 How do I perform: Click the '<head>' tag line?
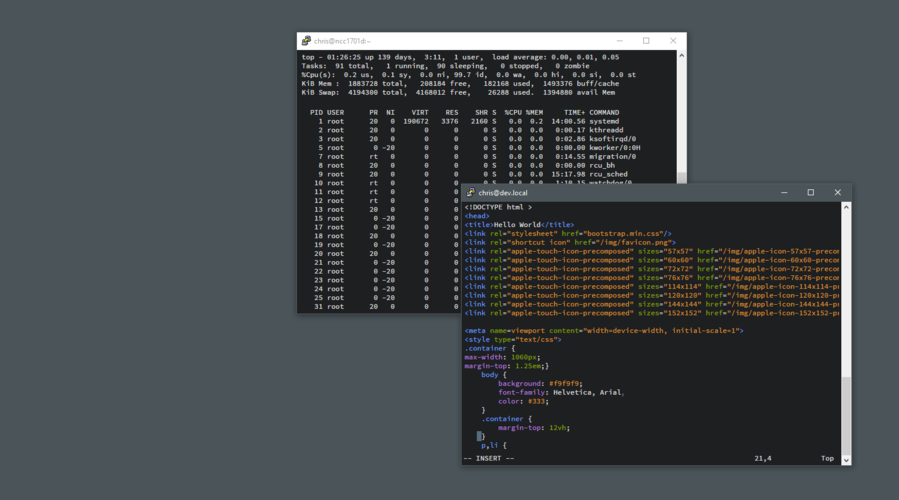[x=477, y=216]
